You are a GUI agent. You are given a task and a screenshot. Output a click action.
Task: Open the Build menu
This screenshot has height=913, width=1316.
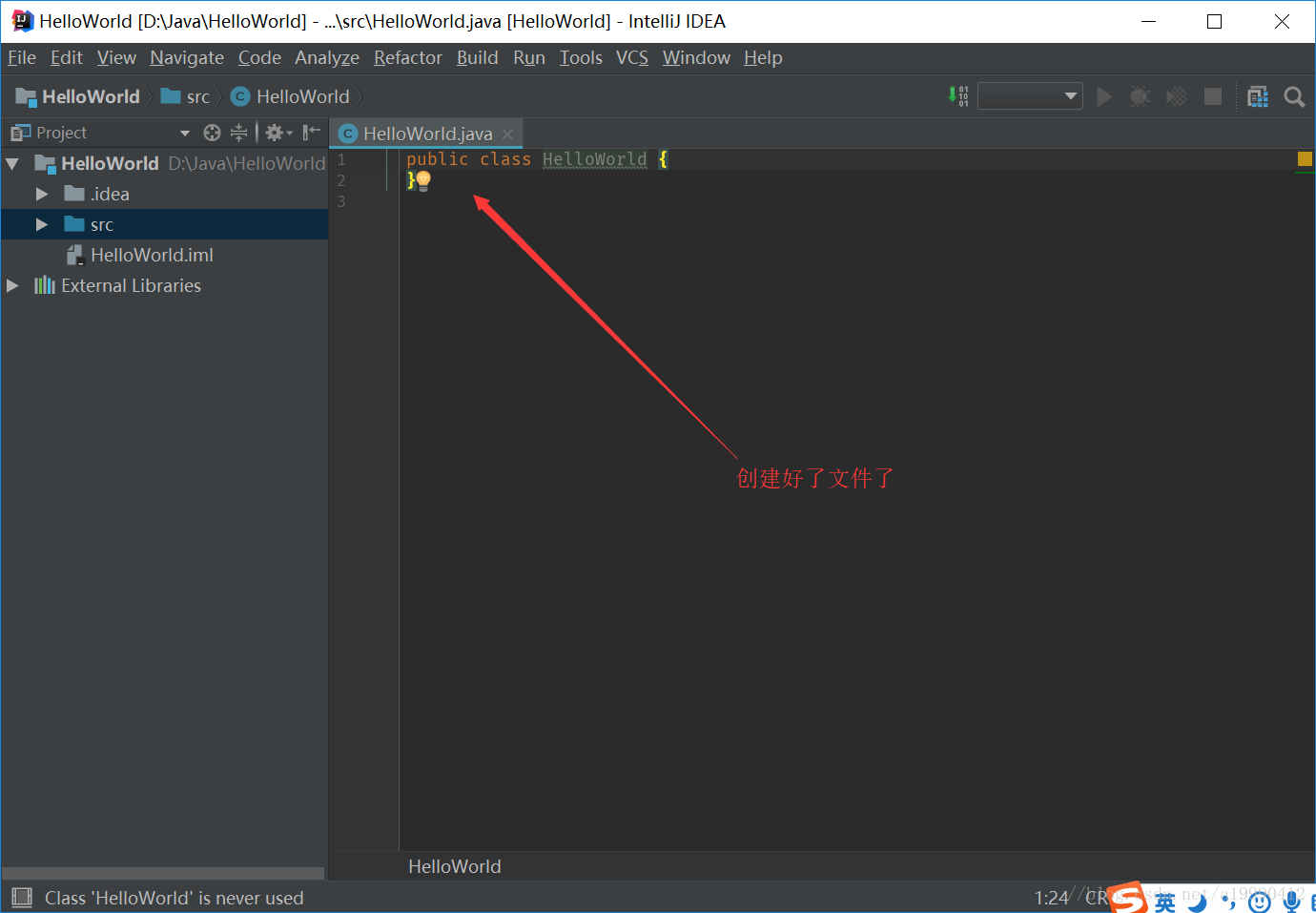(478, 58)
